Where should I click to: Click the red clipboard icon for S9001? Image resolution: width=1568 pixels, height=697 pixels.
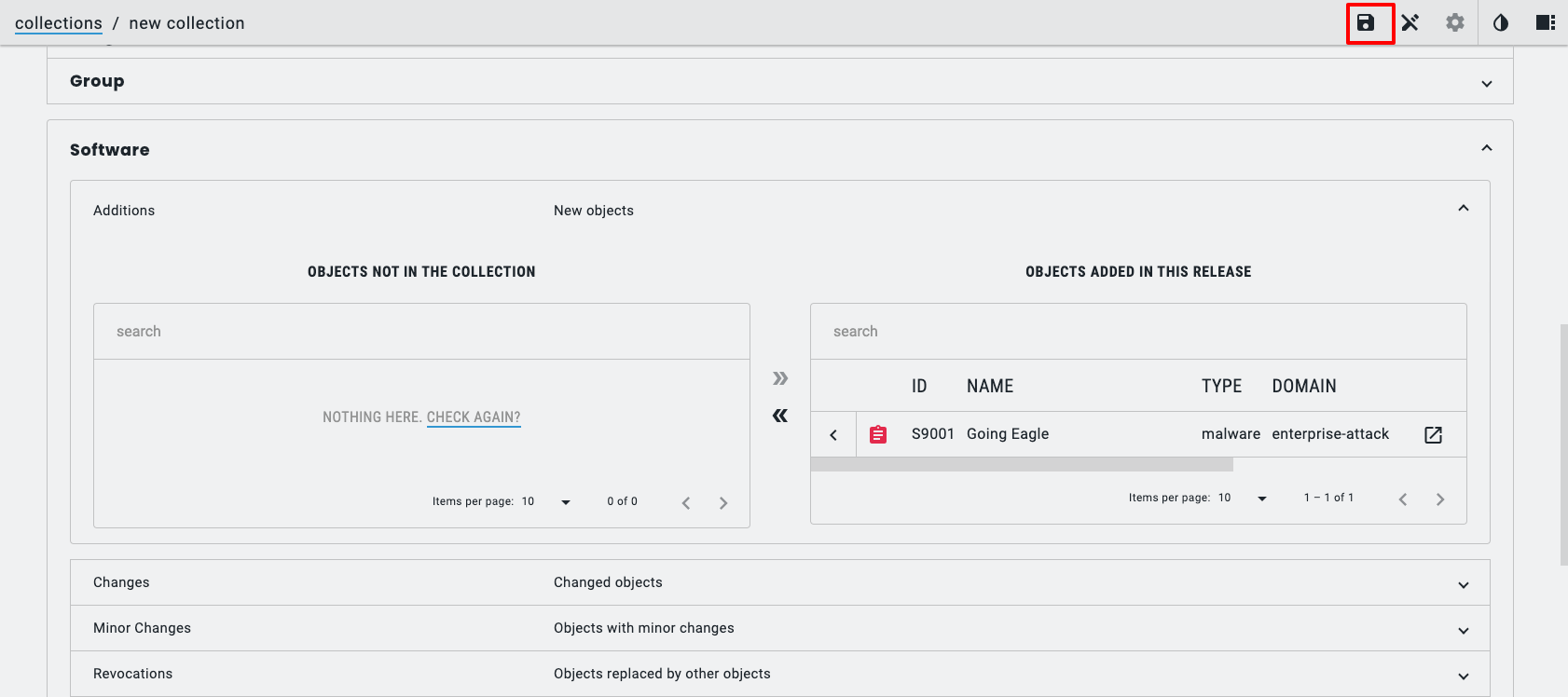878,434
